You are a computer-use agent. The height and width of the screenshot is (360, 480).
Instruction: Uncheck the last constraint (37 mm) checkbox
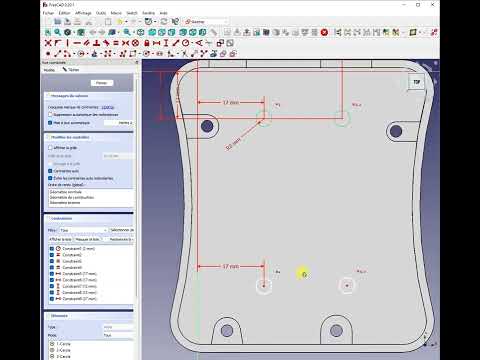52,299
